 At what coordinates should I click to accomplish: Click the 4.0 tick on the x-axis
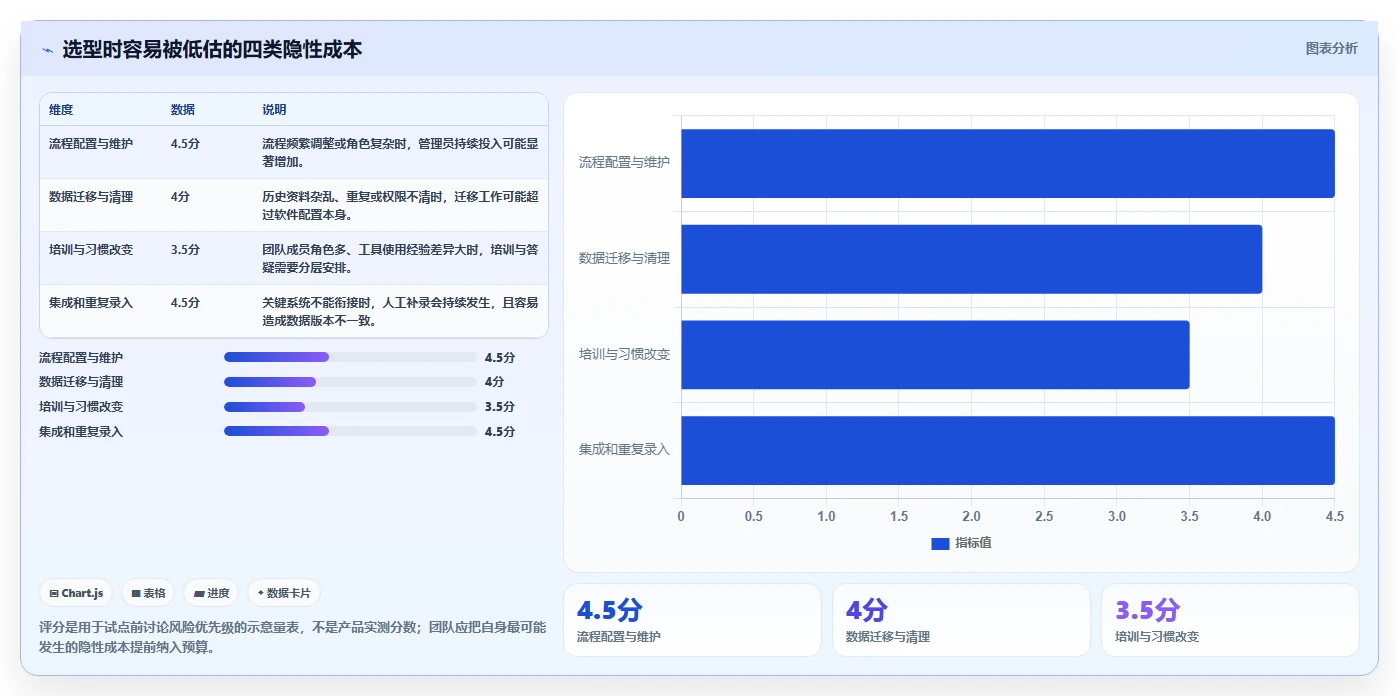(x=1262, y=516)
